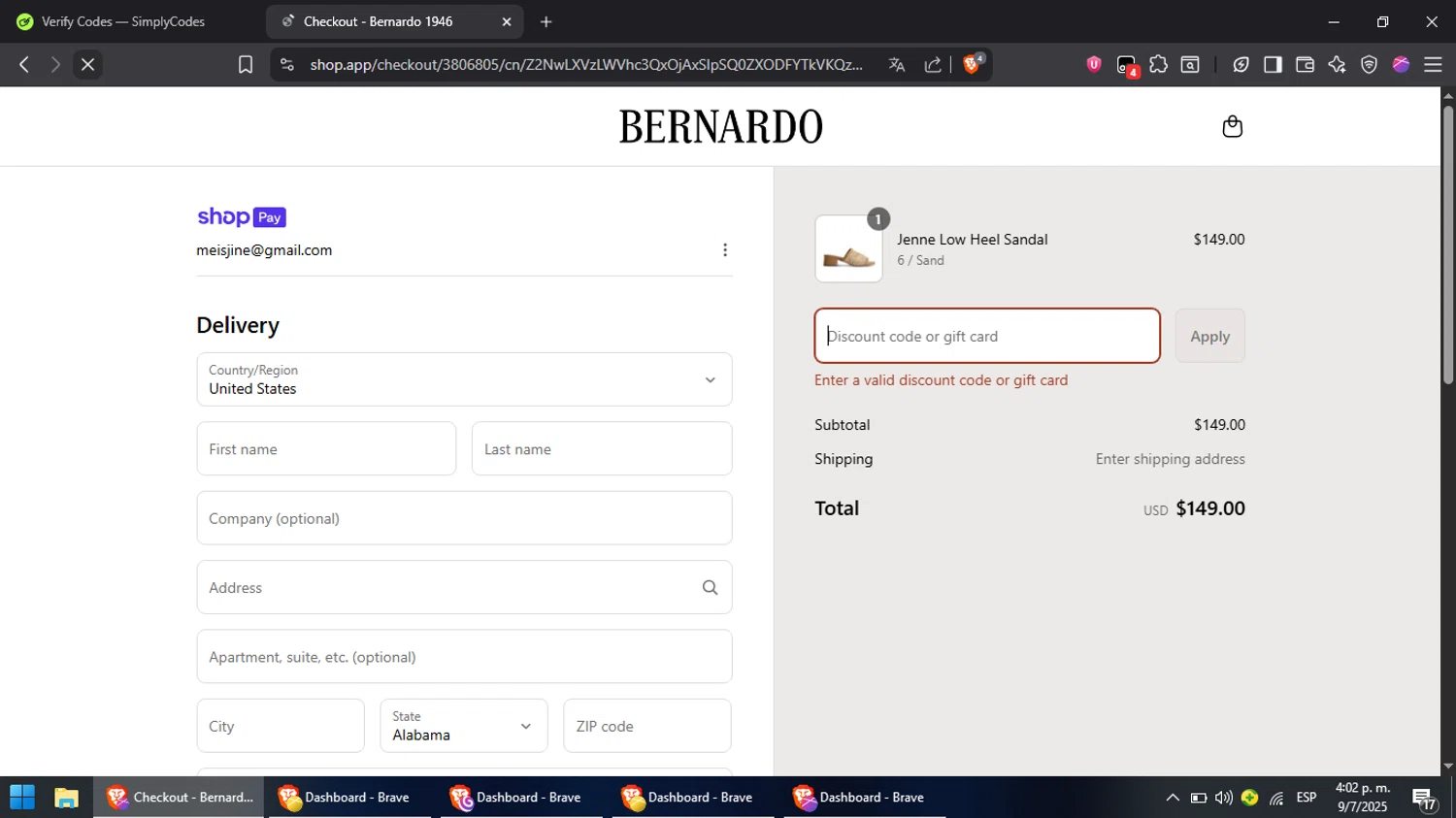
Task: Open the new tab plus button
Action: pos(546,21)
